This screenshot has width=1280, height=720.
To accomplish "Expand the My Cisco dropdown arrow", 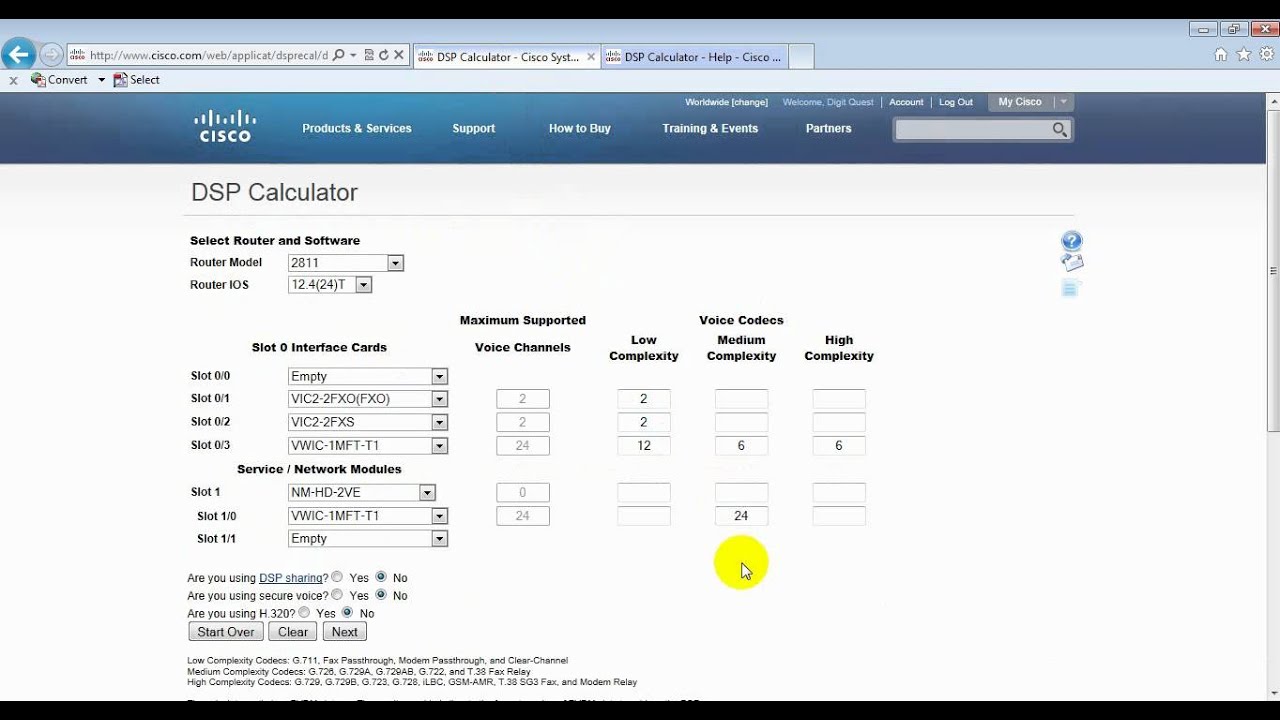I will [x=1063, y=102].
